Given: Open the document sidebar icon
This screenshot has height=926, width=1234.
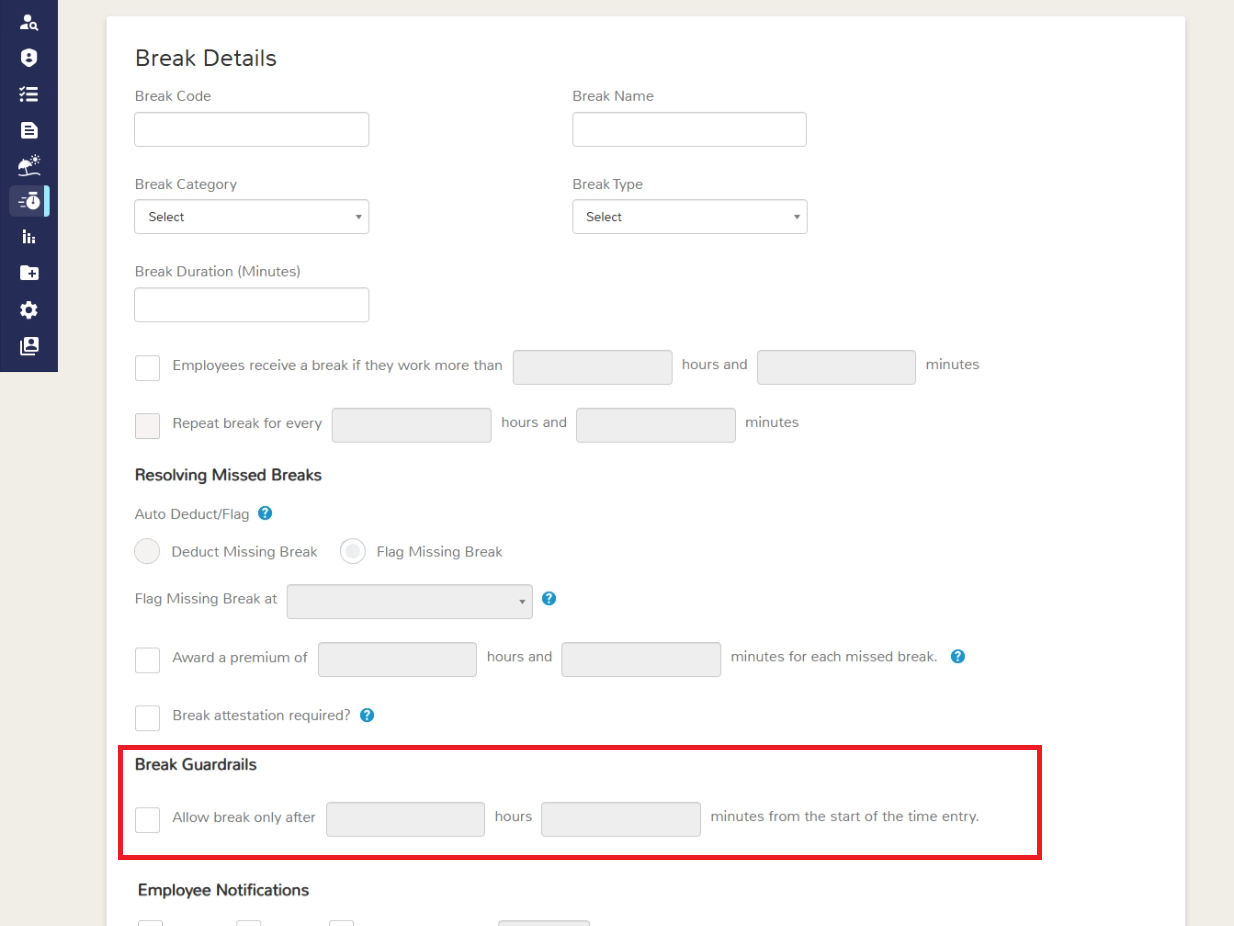Looking at the screenshot, I should [x=29, y=130].
